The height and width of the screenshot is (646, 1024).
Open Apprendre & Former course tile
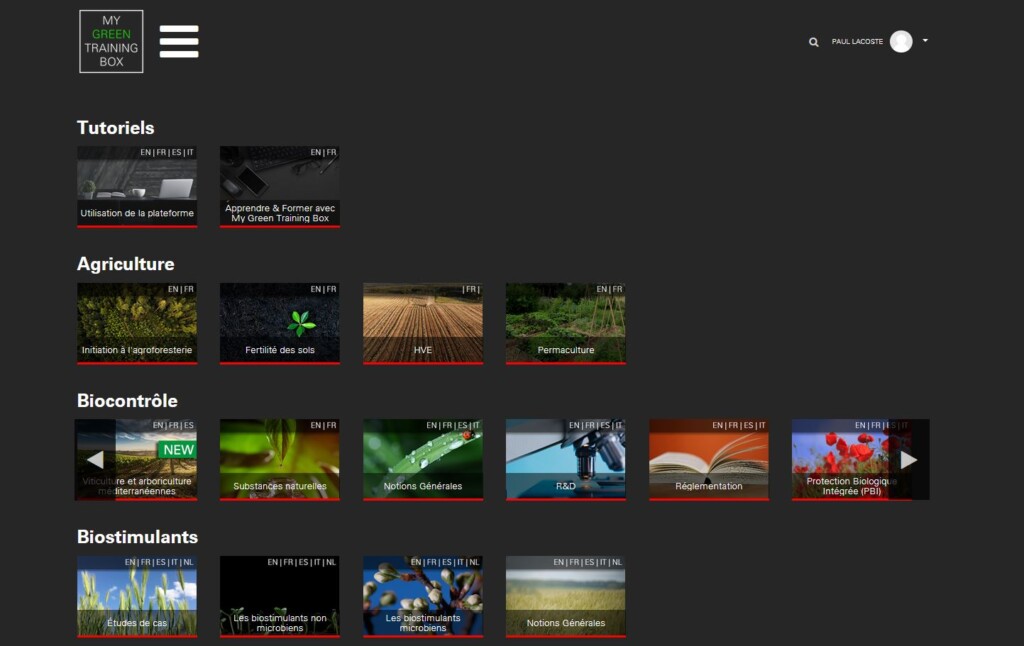point(279,187)
